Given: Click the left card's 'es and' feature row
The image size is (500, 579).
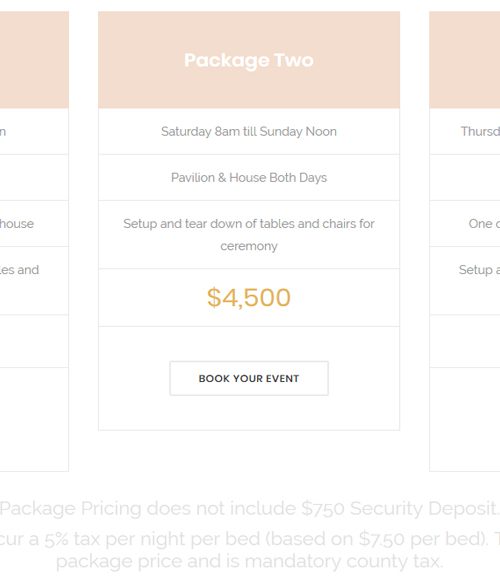Looking at the screenshot, I should [34, 281].
